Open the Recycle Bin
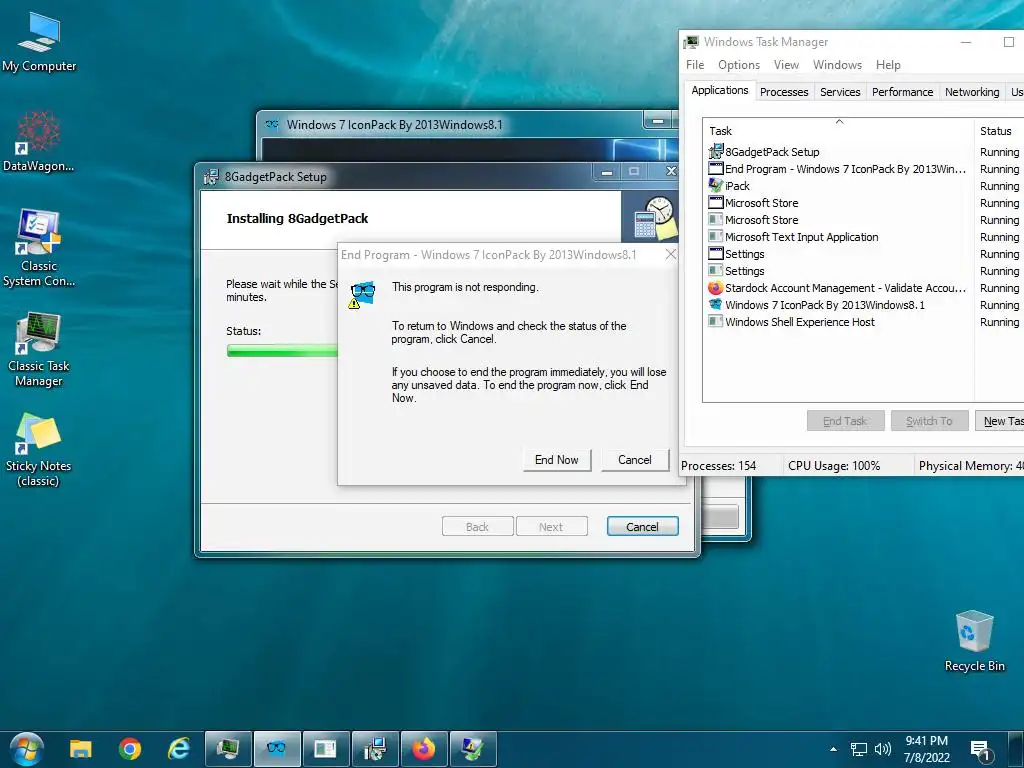 point(974,640)
